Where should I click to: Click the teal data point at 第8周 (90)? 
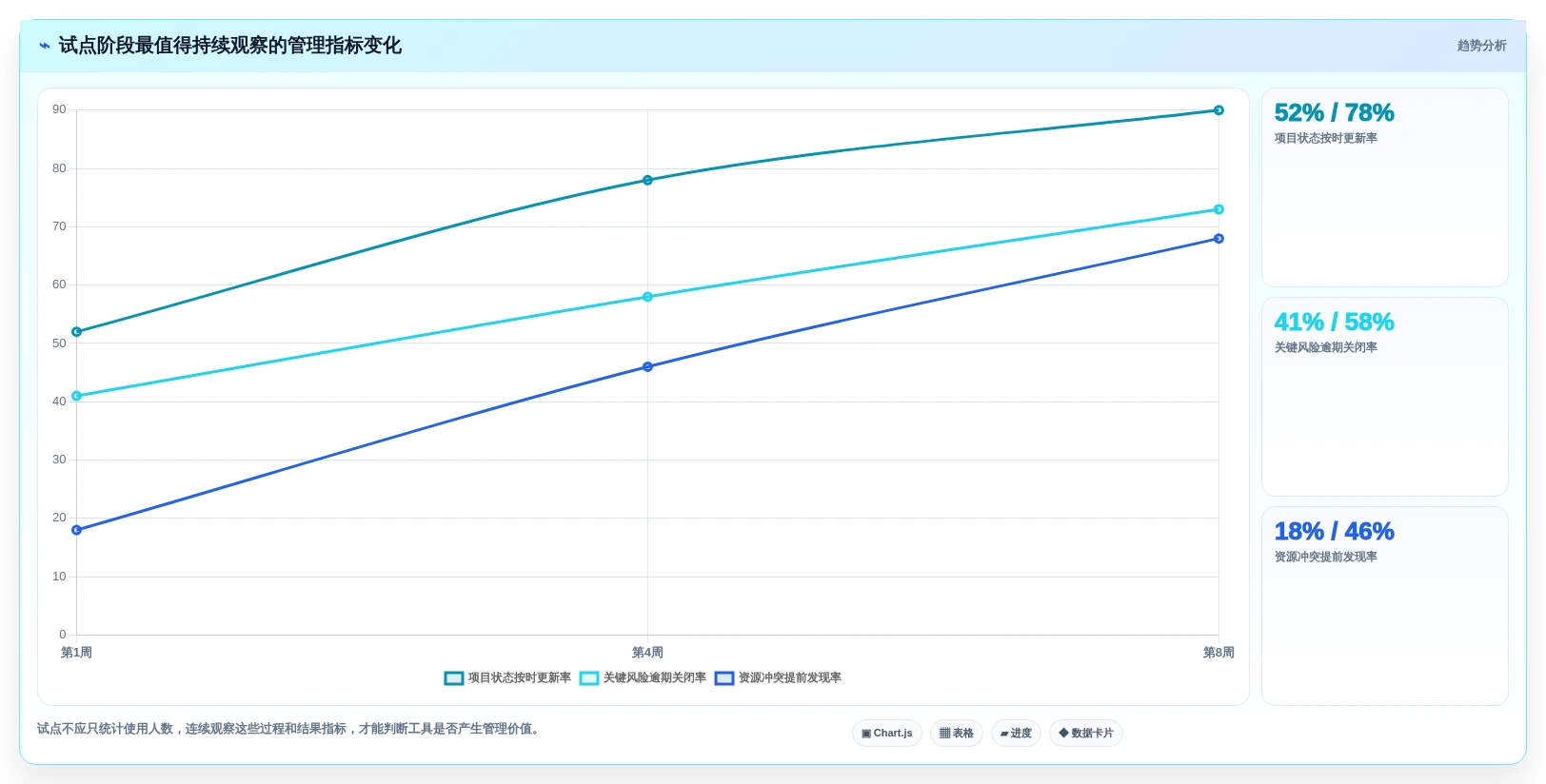[1219, 110]
